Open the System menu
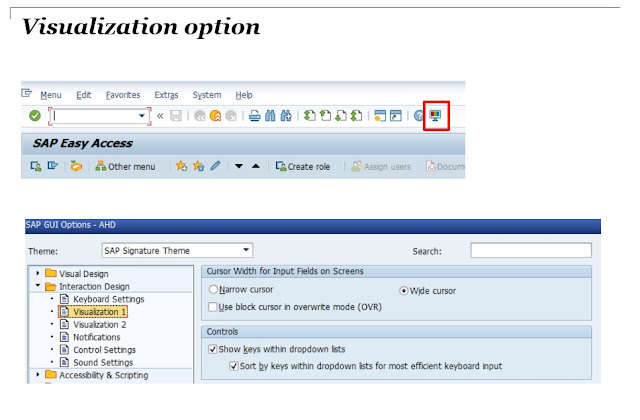Viewport: 640px width, 420px height. (207, 95)
